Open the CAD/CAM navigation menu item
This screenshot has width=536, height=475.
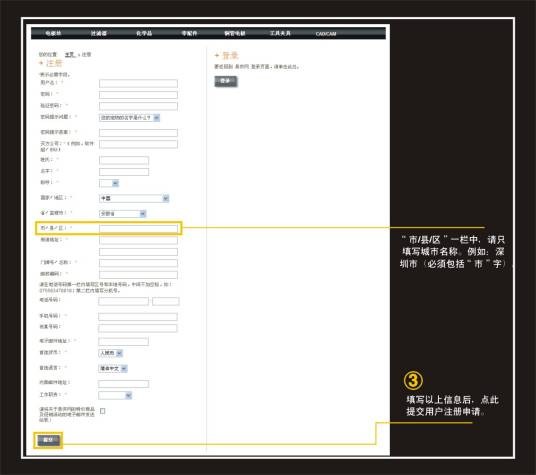tap(326, 33)
